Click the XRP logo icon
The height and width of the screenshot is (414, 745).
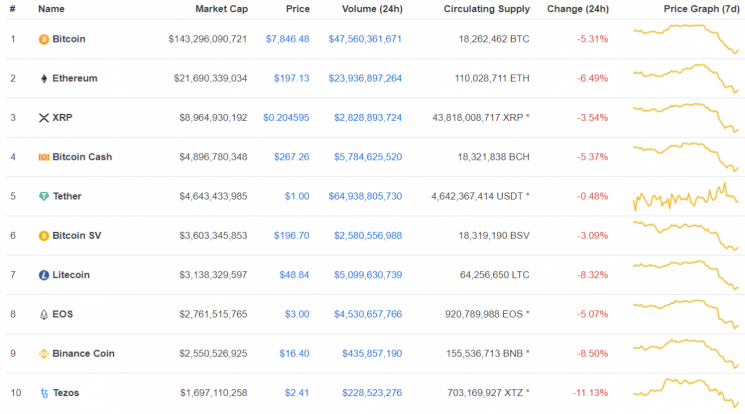(44, 118)
